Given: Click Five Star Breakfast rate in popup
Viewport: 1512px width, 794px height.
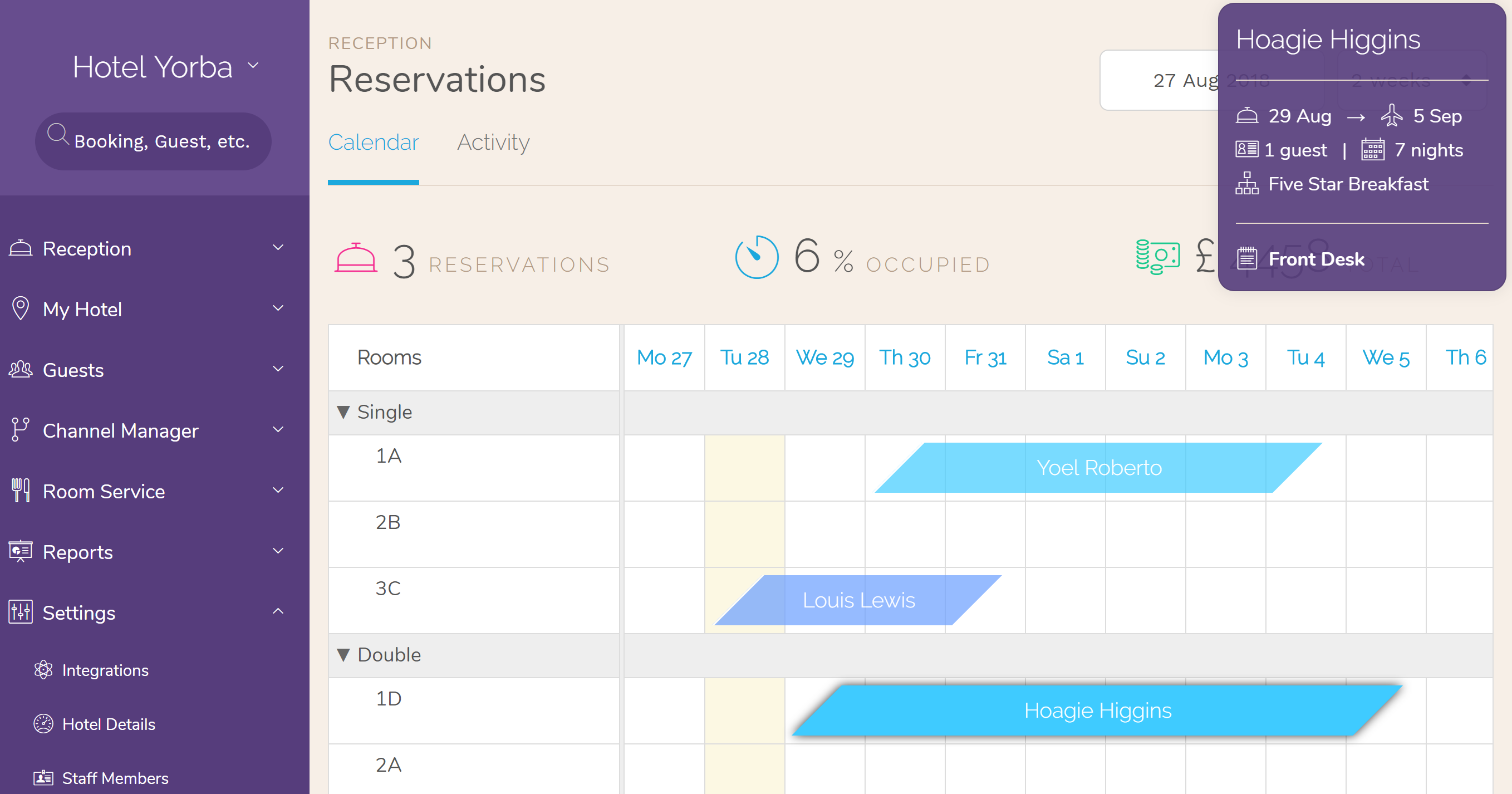Looking at the screenshot, I should [x=1348, y=184].
